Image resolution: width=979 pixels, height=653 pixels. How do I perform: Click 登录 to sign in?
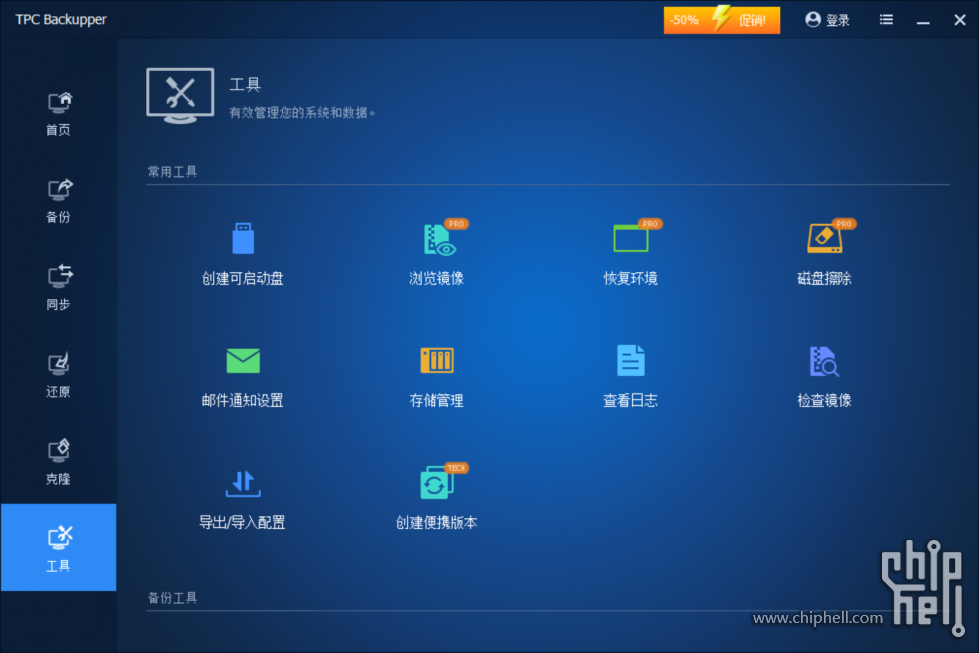tap(827, 20)
